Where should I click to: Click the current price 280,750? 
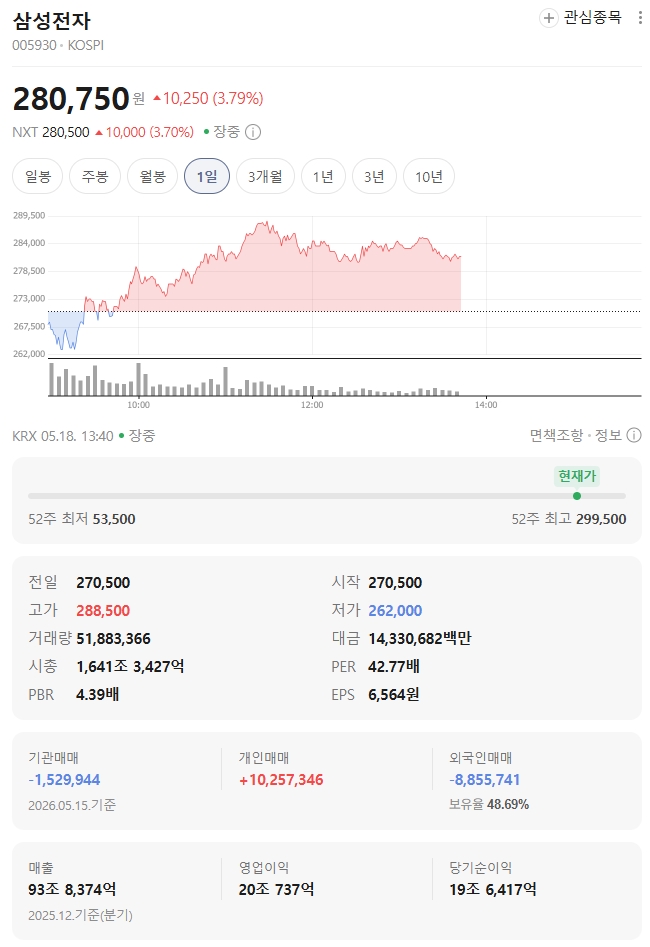click(71, 98)
